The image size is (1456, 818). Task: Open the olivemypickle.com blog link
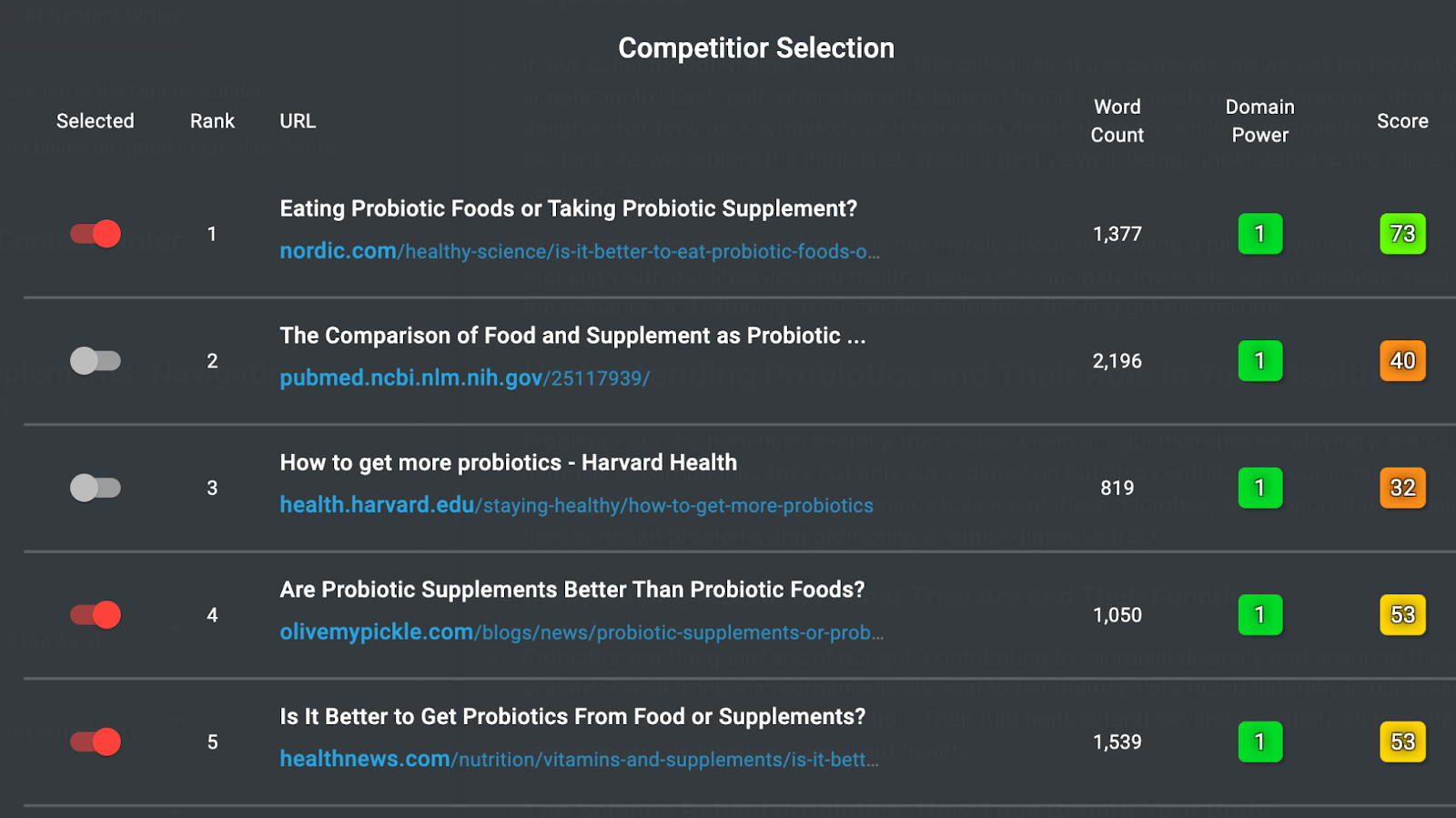(581, 631)
